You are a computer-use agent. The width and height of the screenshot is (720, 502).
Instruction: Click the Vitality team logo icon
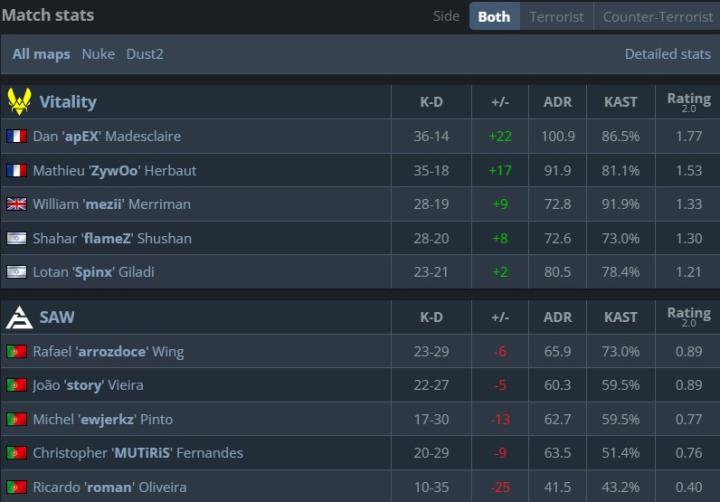[19, 101]
